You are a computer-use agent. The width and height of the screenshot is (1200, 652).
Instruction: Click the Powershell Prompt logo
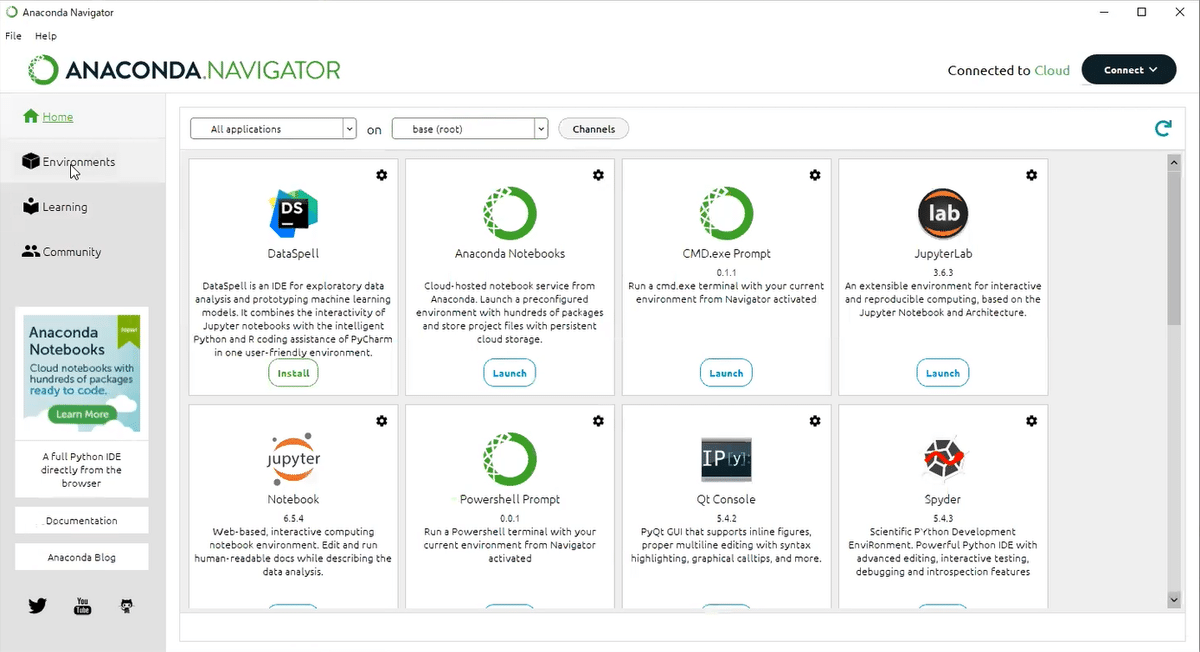(x=510, y=459)
